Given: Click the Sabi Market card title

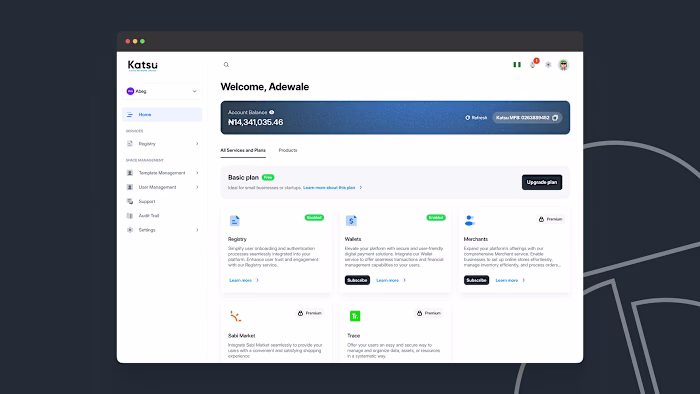Looking at the screenshot, I should tap(242, 336).
